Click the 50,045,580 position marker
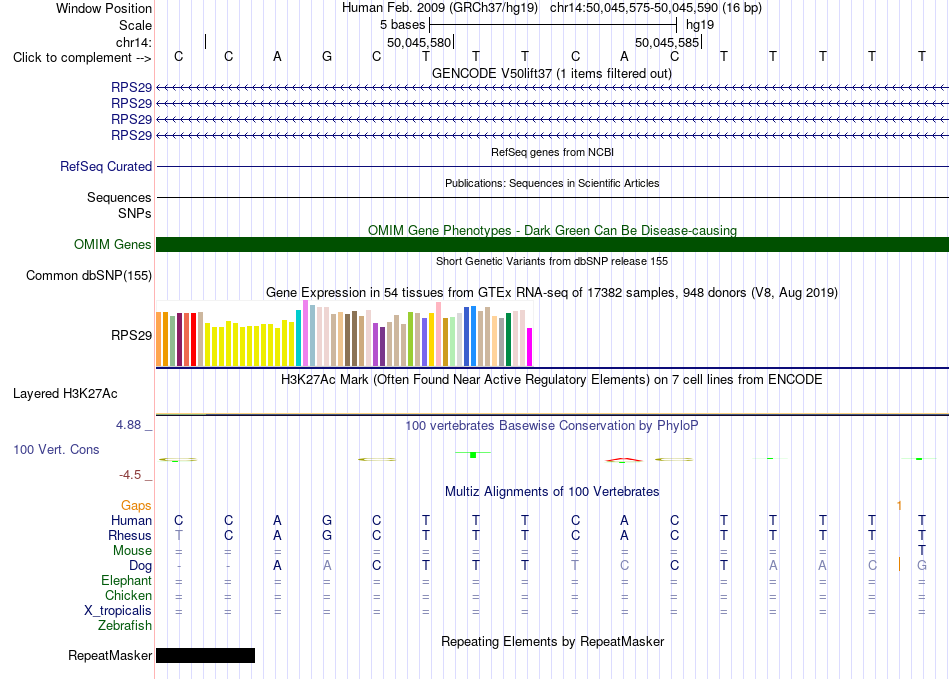Screen dimensions: 950x679 419,42
